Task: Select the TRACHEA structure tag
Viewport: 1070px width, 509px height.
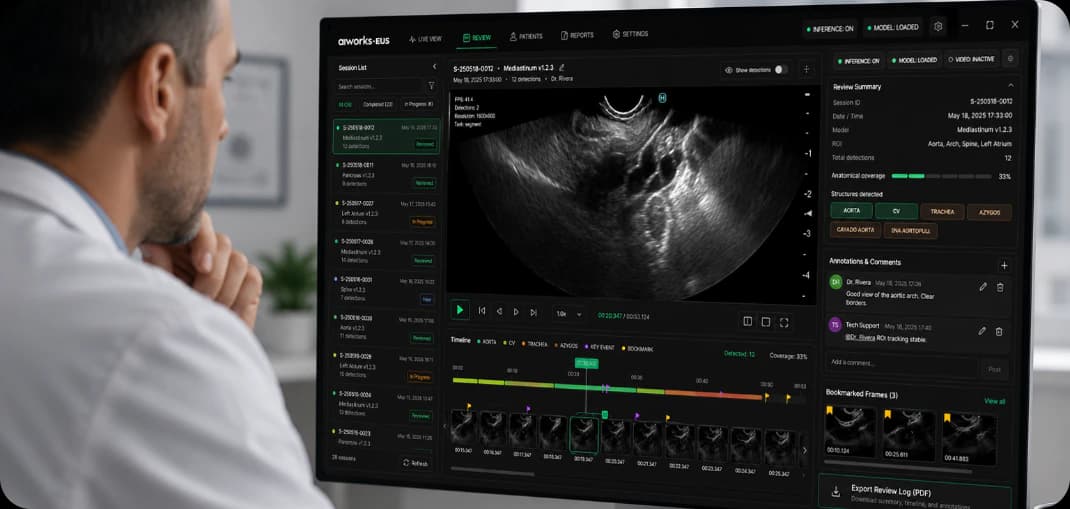Action: click(942, 212)
